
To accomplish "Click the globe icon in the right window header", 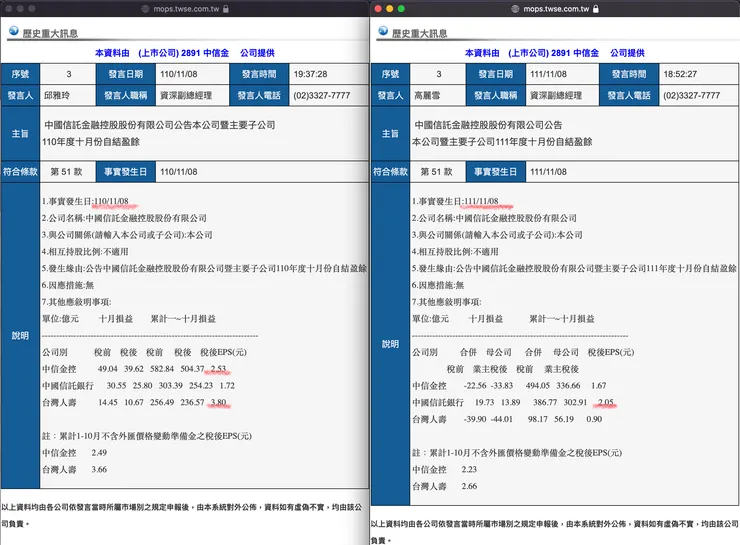I will (383, 31).
